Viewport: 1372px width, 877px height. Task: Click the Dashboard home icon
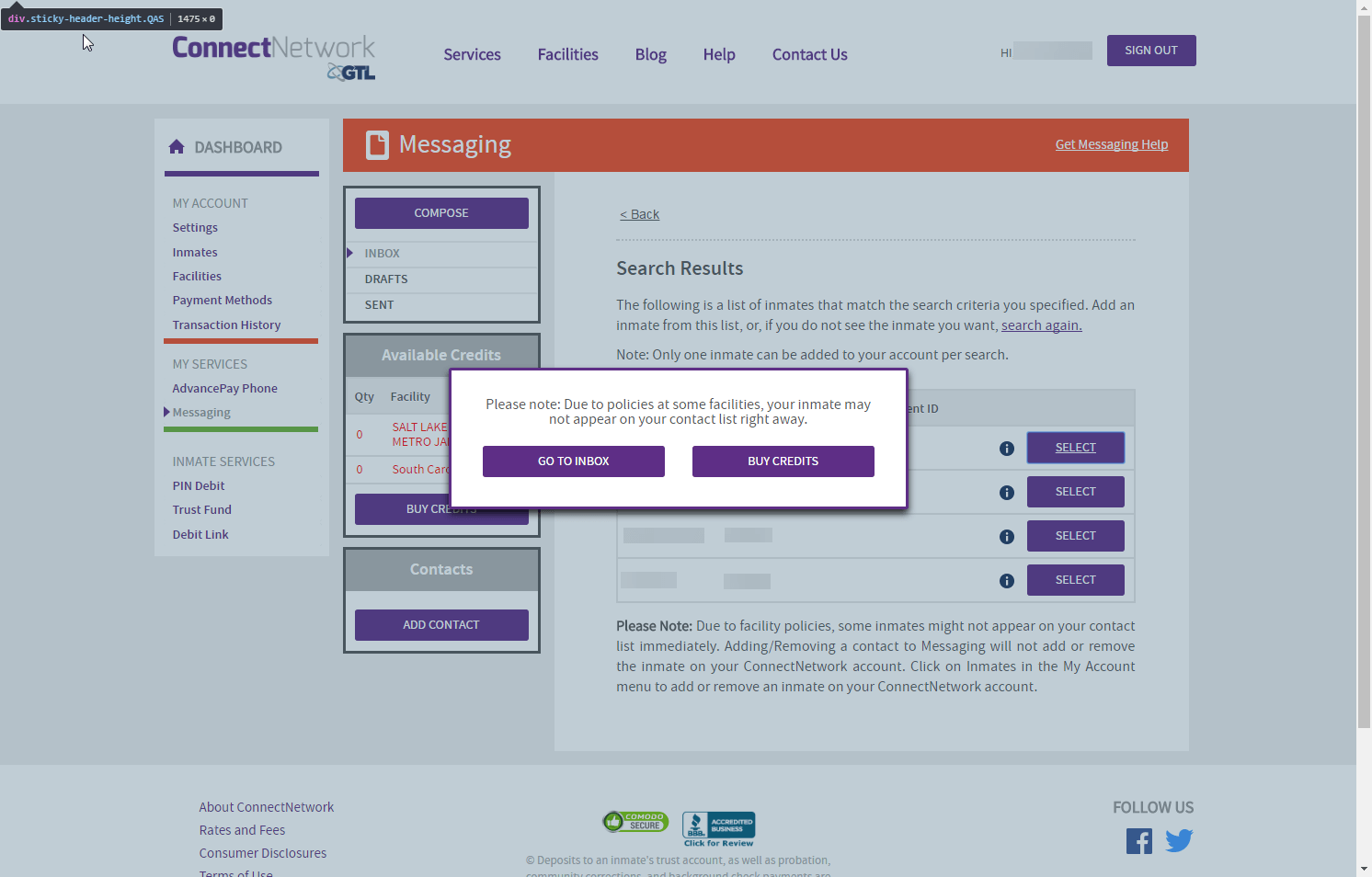(177, 147)
